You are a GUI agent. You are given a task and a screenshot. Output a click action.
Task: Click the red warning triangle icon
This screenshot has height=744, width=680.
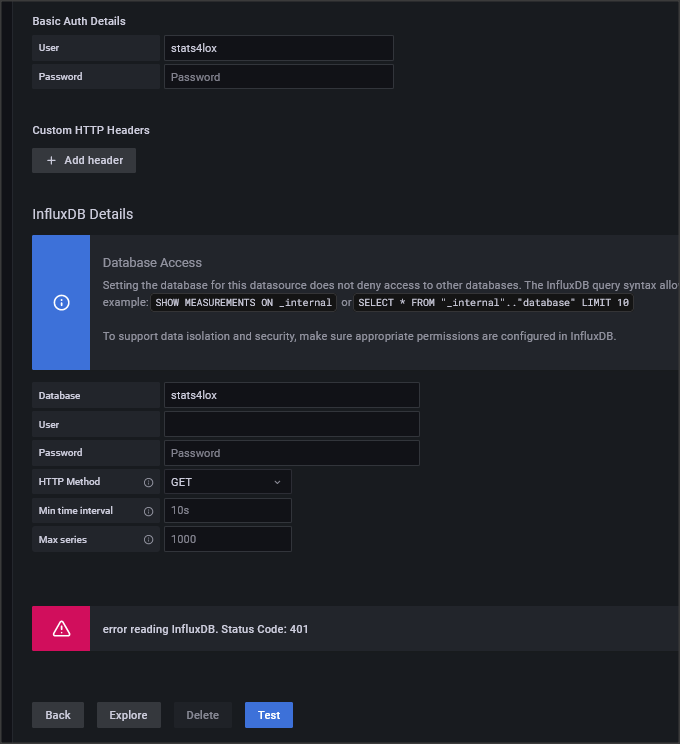coord(61,629)
